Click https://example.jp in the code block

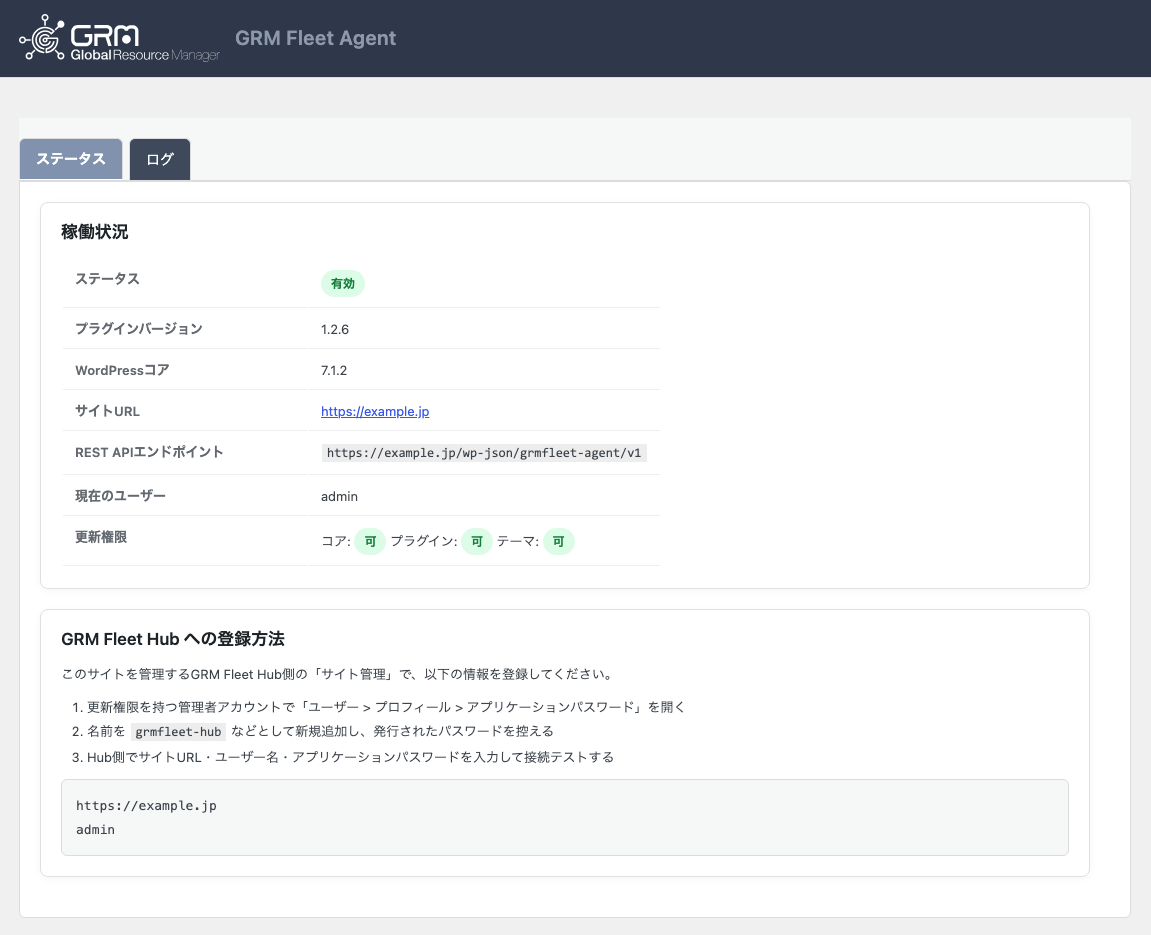(146, 806)
